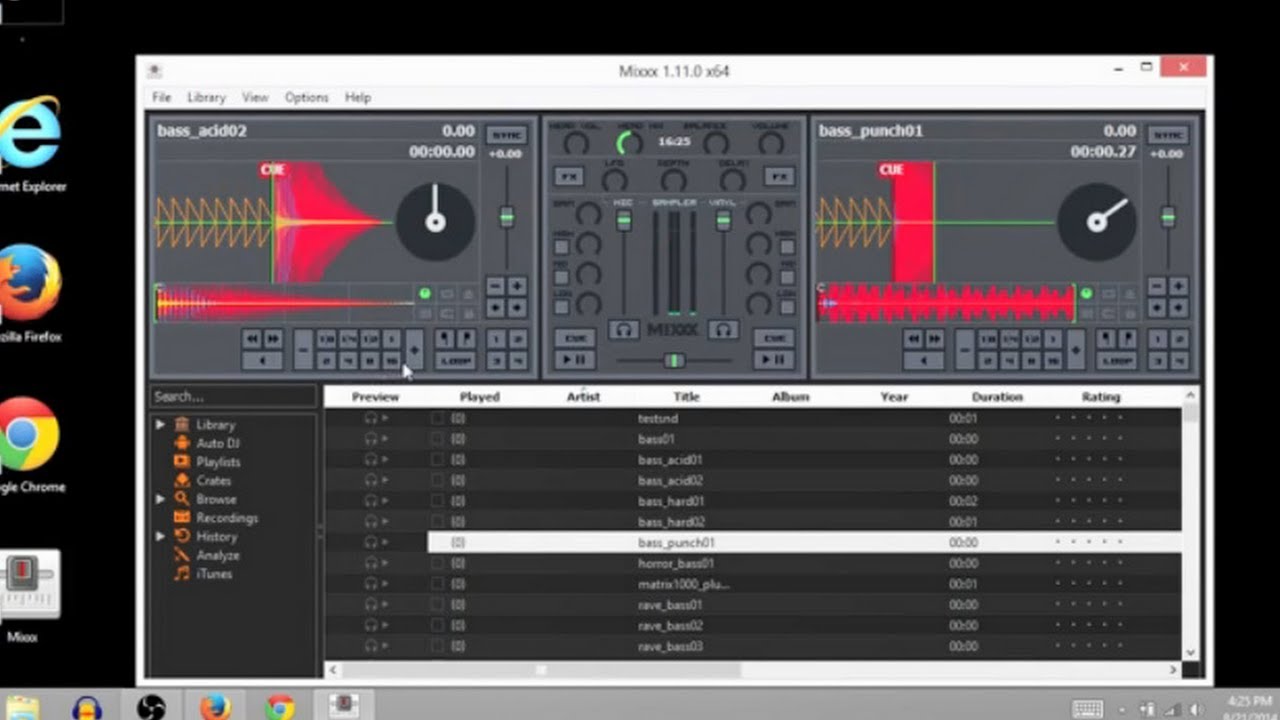Open iTunes in the sidebar
Viewport: 1280px width, 720px height.
click(214, 574)
